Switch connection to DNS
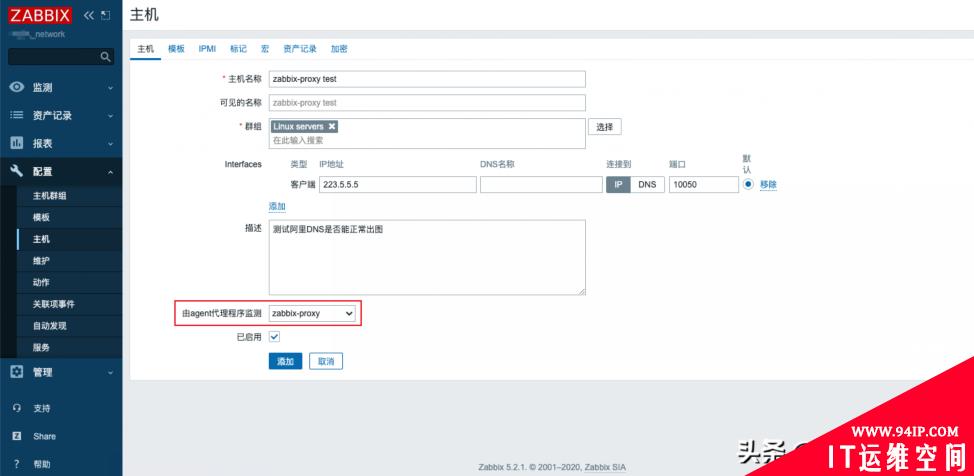 (647, 185)
